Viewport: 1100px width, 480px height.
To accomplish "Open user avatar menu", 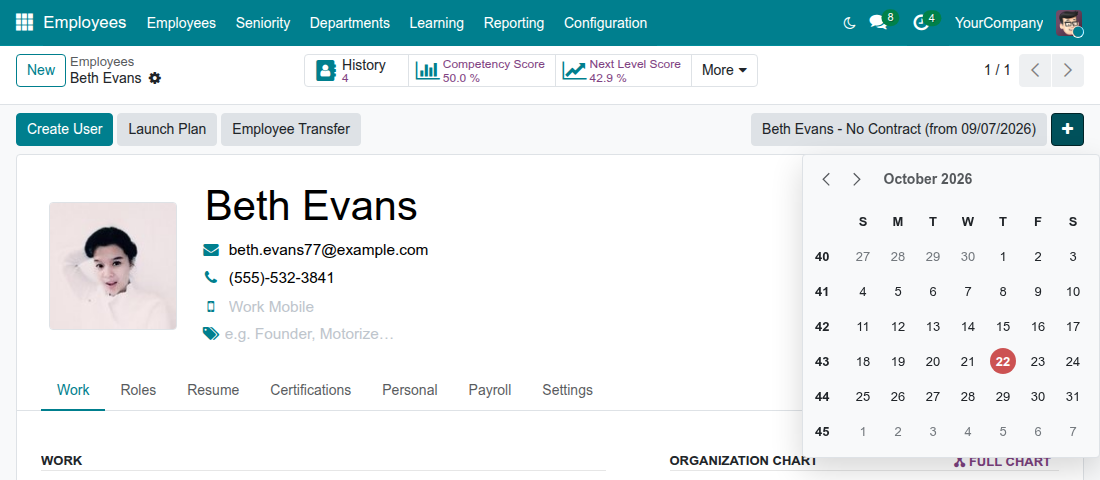I will tap(1069, 23).
